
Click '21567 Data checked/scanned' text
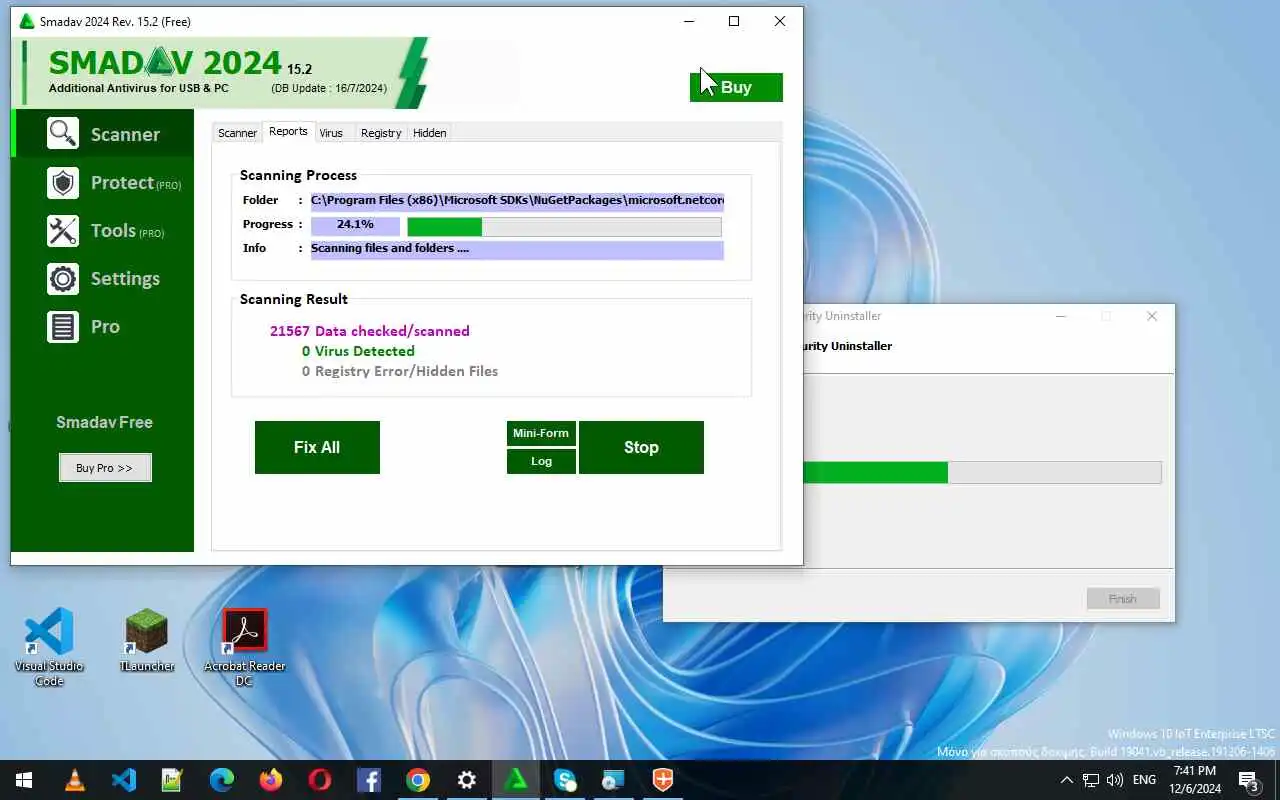click(x=369, y=331)
